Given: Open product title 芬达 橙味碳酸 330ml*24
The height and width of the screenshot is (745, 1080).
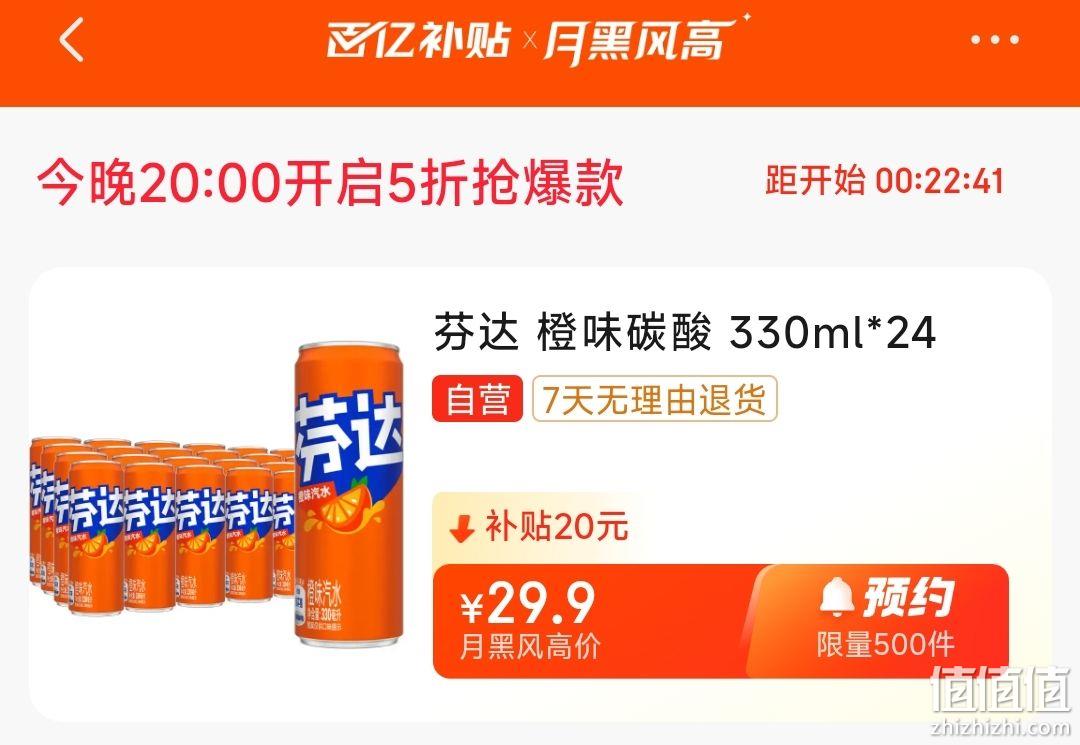Looking at the screenshot, I should coord(685,332).
